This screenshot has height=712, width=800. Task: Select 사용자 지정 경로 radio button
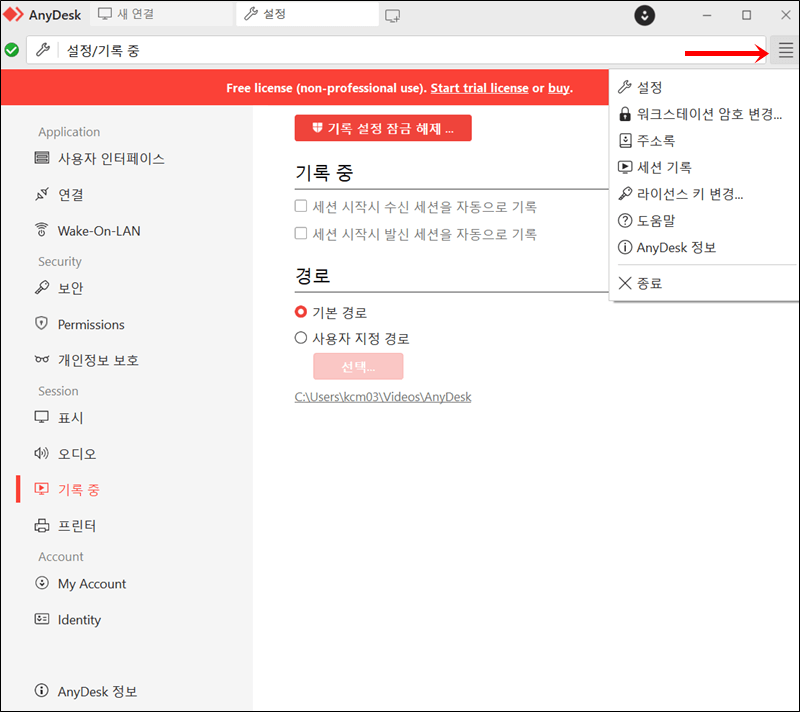[301, 338]
